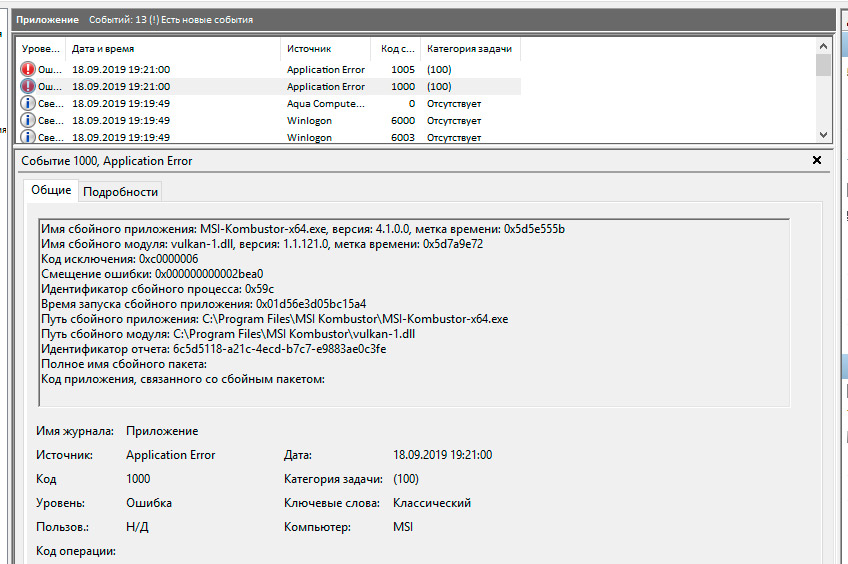Sort by the Уровень column header
Viewport: 848px width, 564px height.
click(x=41, y=49)
